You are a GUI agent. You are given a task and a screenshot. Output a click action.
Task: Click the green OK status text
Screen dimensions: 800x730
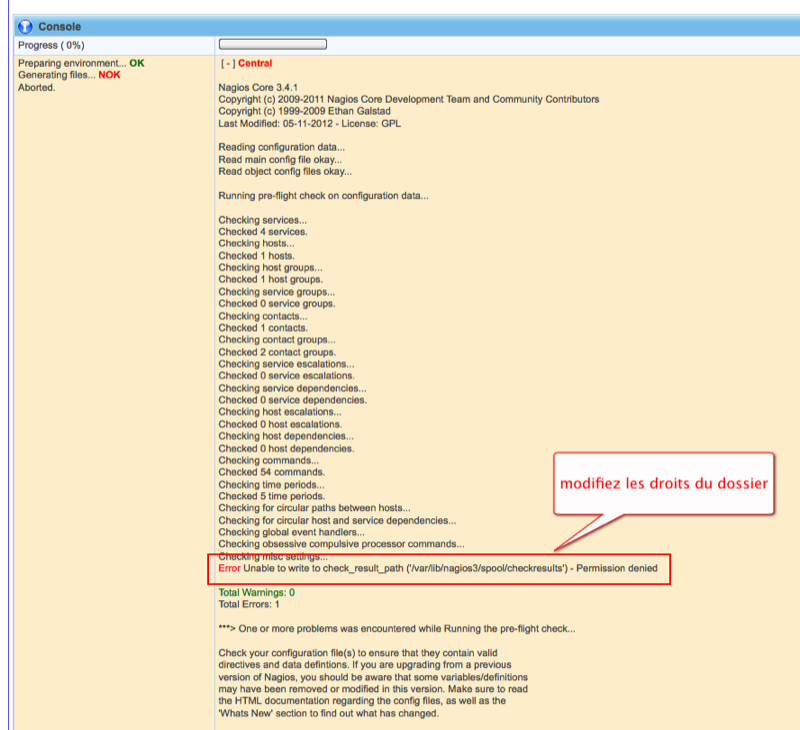tap(136, 63)
